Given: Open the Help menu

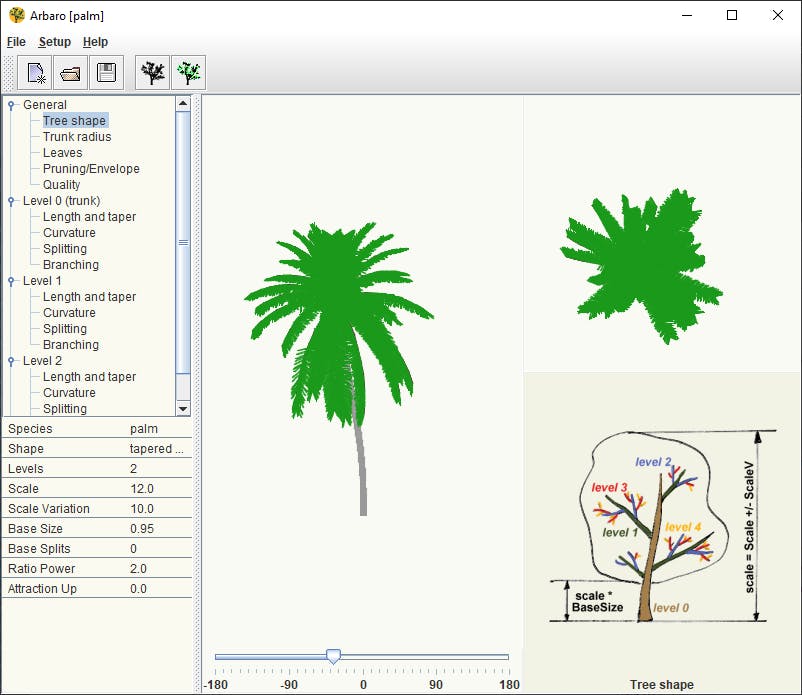Looking at the screenshot, I should [x=96, y=42].
